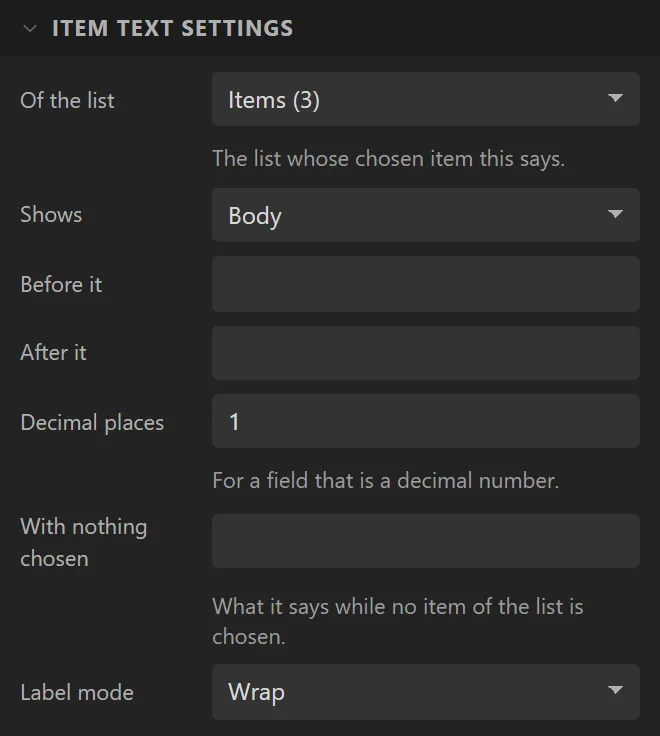
Task: Click the 'ITEM TEXT SETTINGS' header text
Action: tap(172, 28)
